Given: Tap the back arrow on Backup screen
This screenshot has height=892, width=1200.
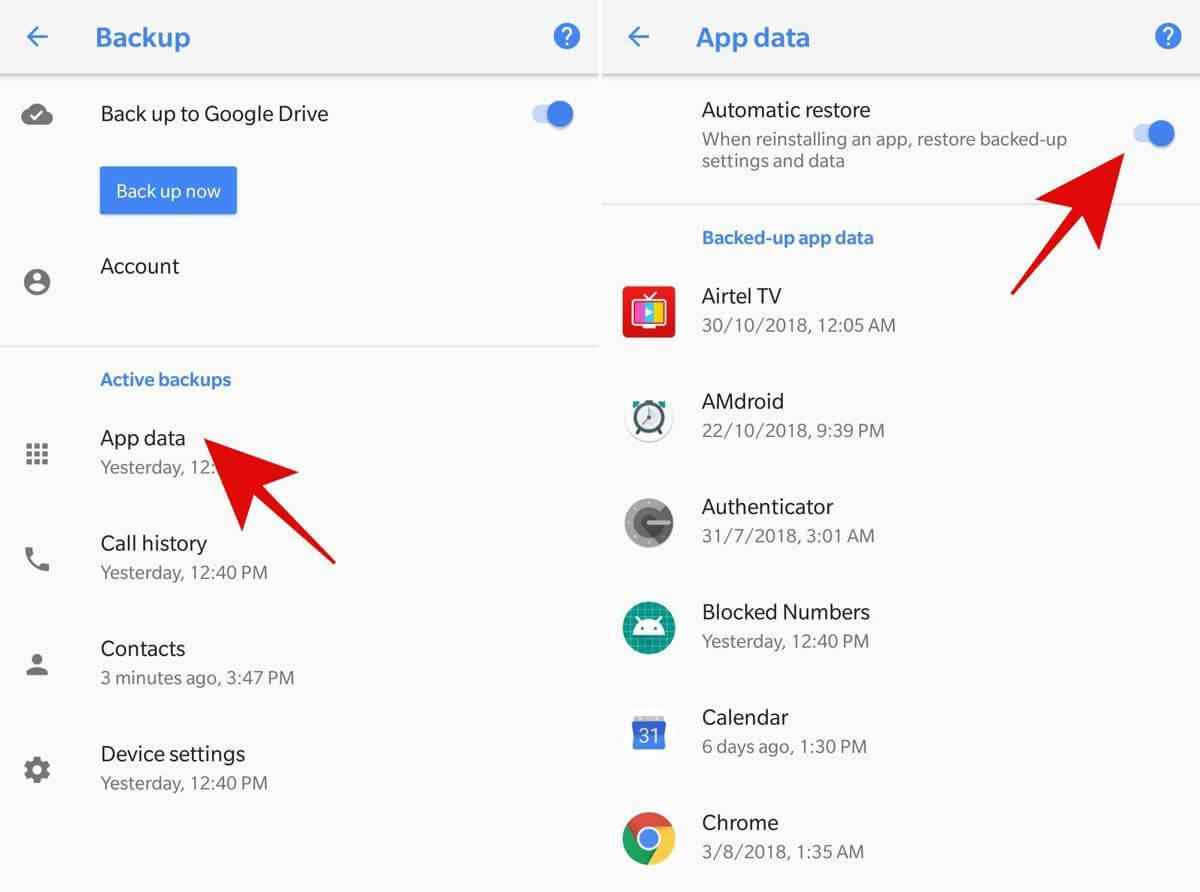Looking at the screenshot, I should click(x=37, y=37).
